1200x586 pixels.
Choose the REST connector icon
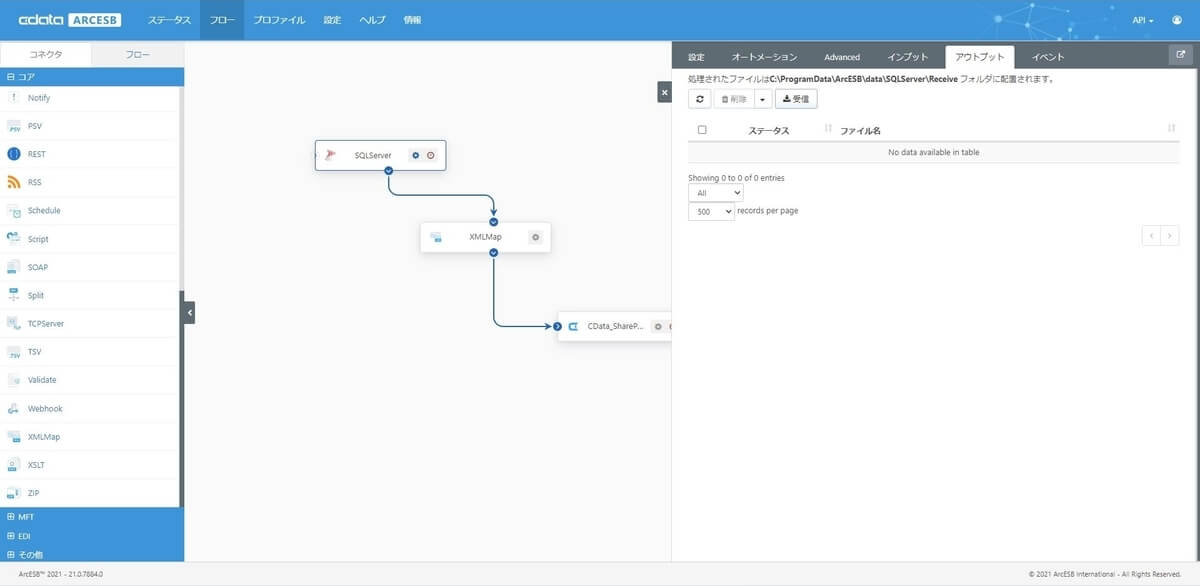[14, 154]
